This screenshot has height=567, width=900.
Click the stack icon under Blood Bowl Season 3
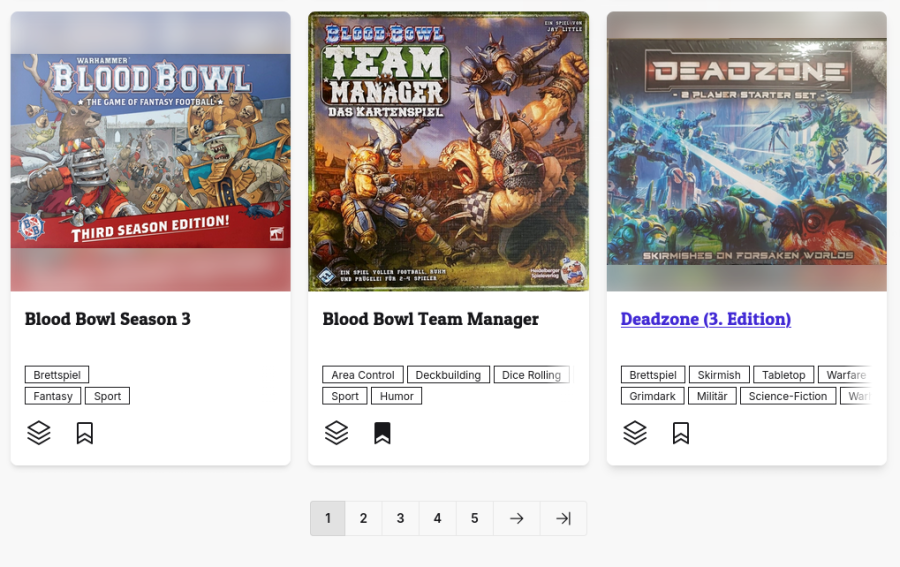coord(38,433)
